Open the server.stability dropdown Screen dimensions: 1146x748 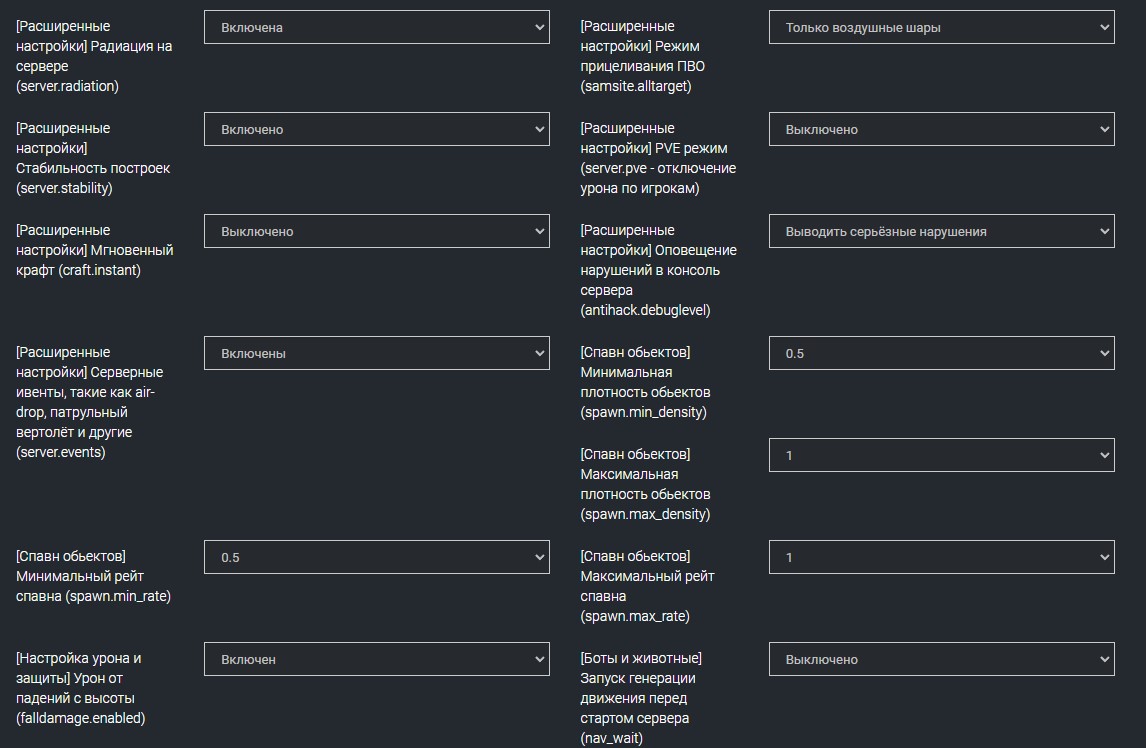377,128
